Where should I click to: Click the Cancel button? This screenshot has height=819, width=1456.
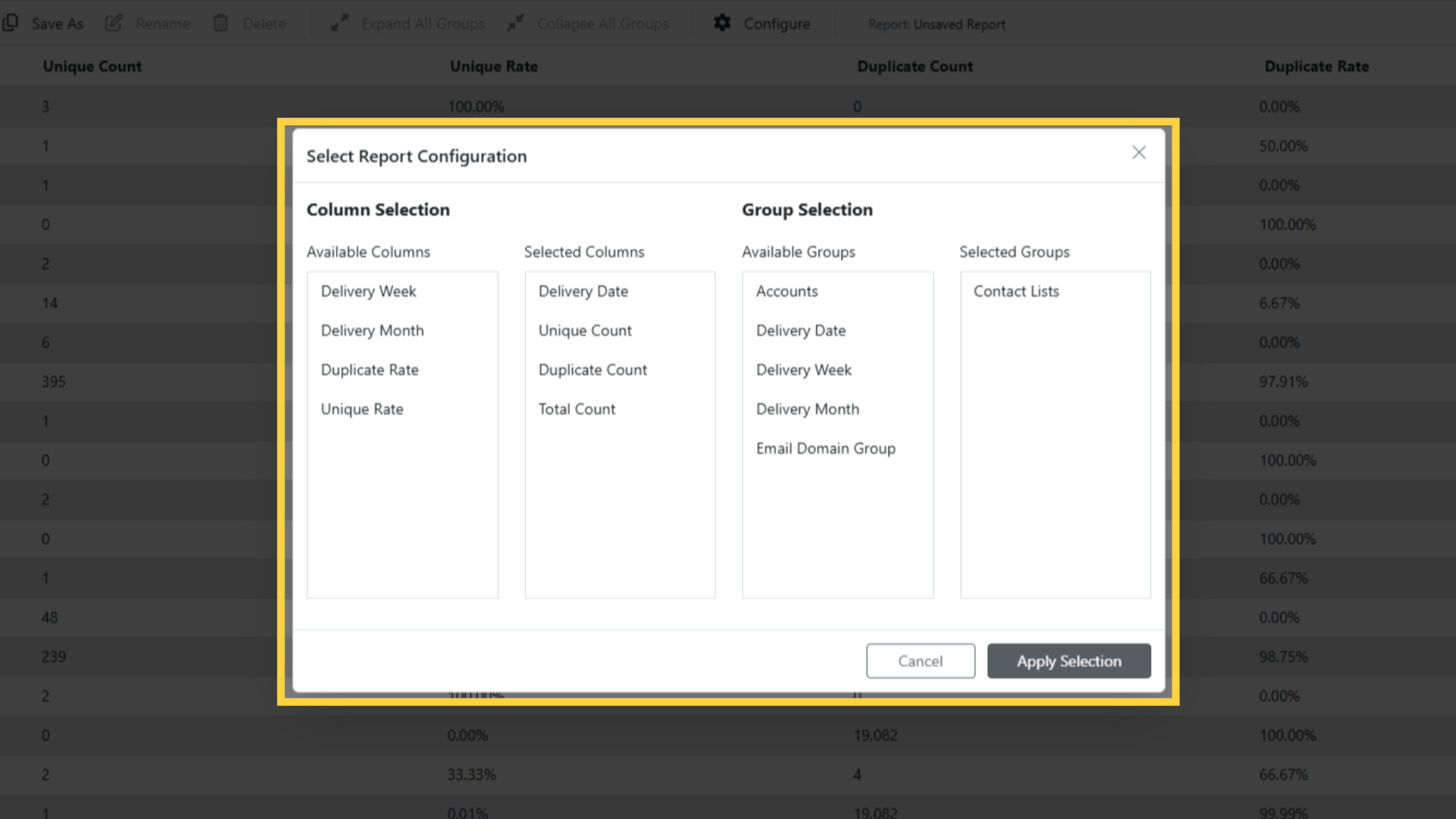tap(920, 660)
